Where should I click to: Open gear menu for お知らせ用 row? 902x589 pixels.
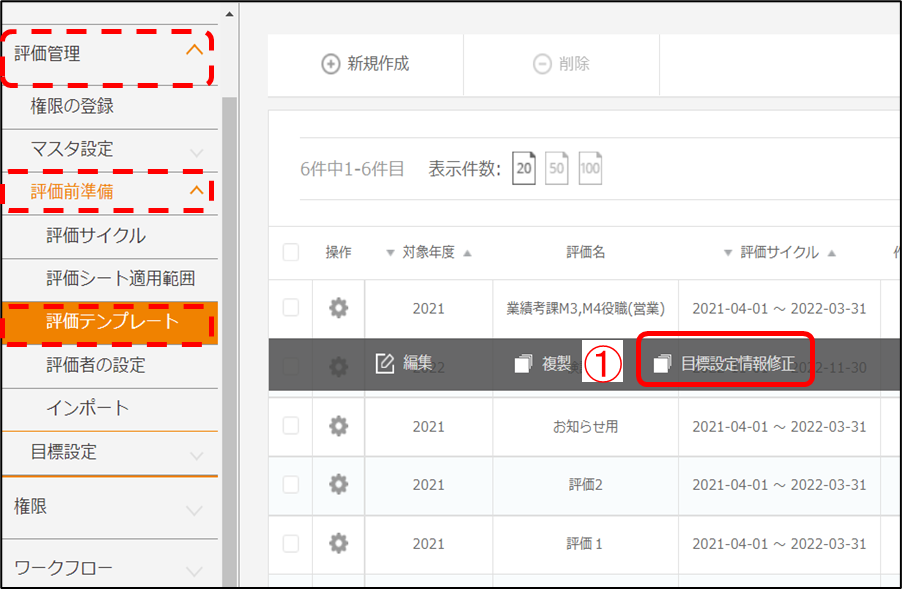(x=339, y=426)
